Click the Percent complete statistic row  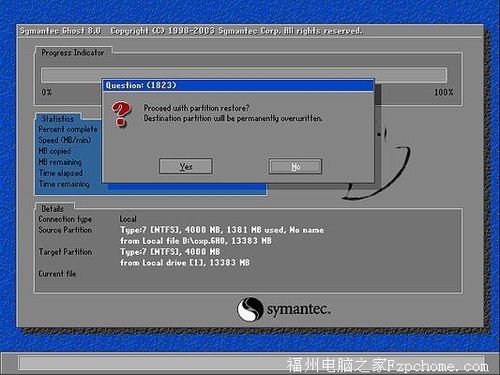click(68, 129)
